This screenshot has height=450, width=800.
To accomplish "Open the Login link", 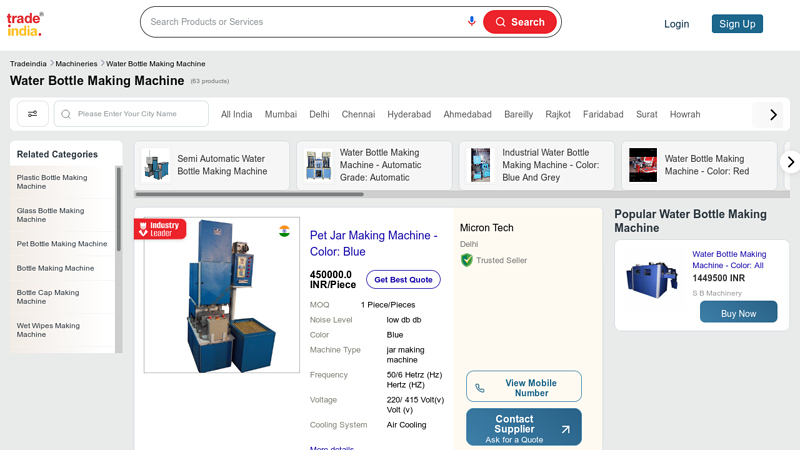I will (676, 24).
